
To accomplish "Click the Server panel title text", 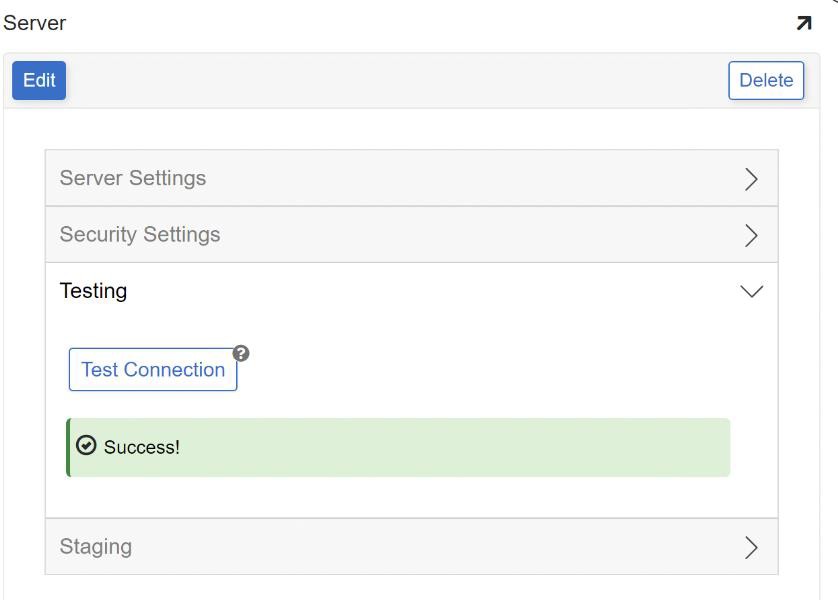I will point(34,23).
